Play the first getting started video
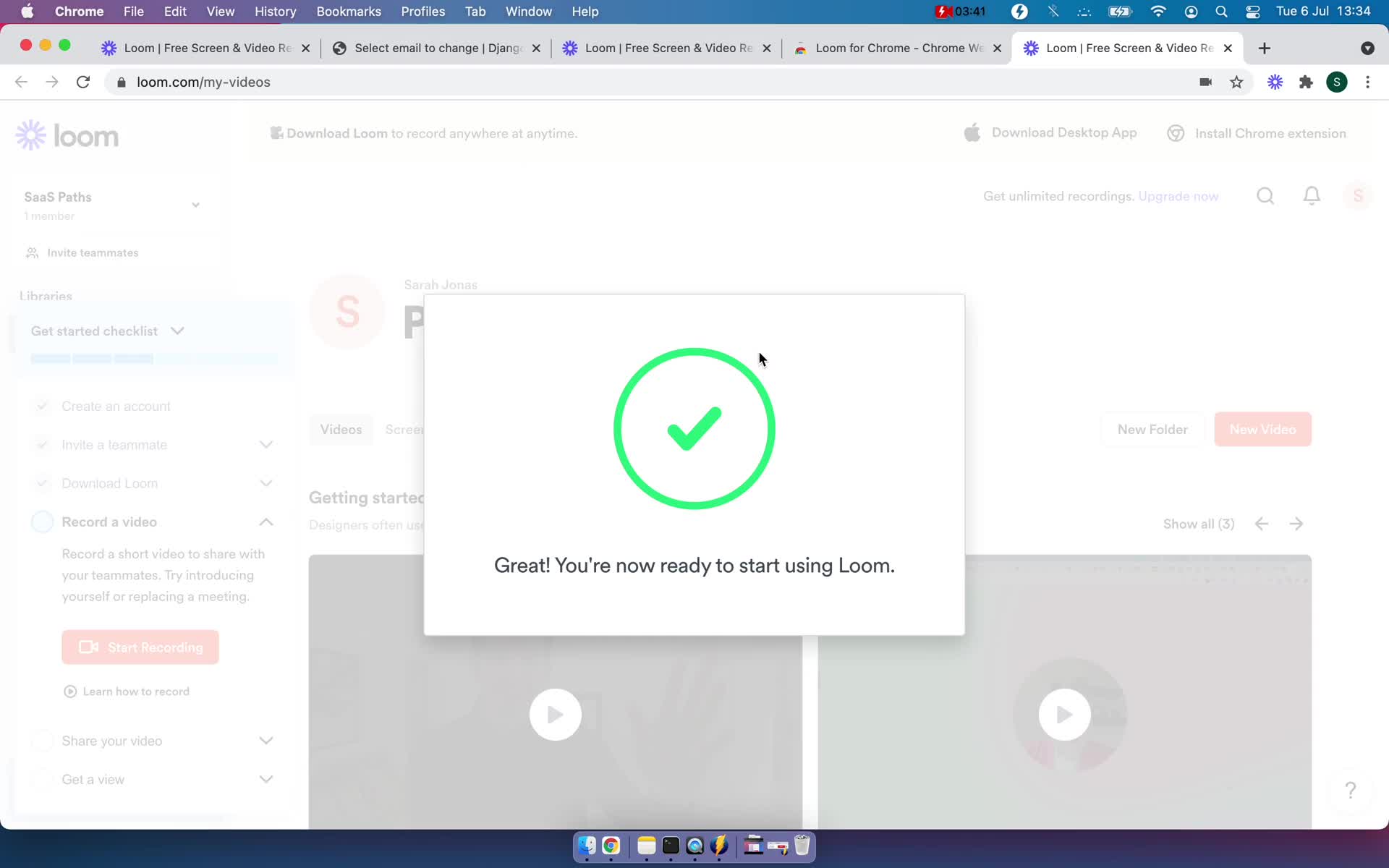This screenshot has width=1389, height=868. click(556, 714)
